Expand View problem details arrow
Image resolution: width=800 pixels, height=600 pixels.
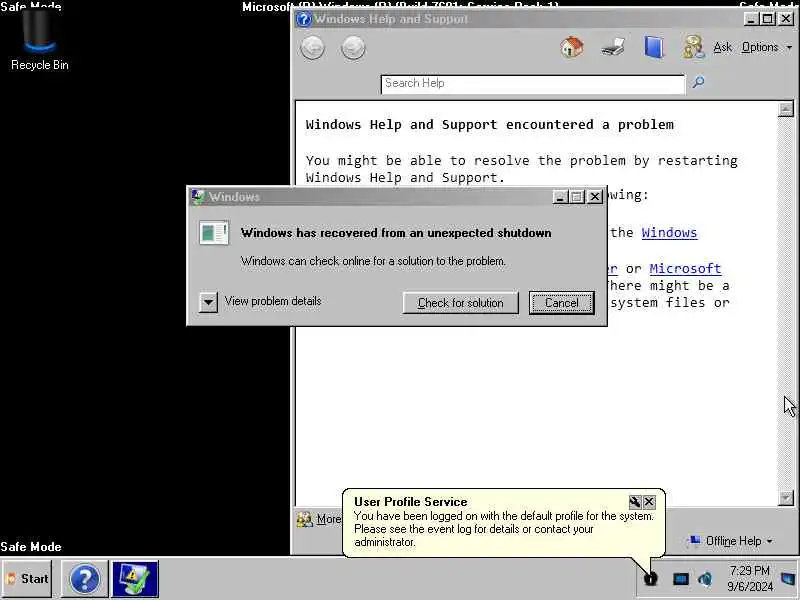208,302
